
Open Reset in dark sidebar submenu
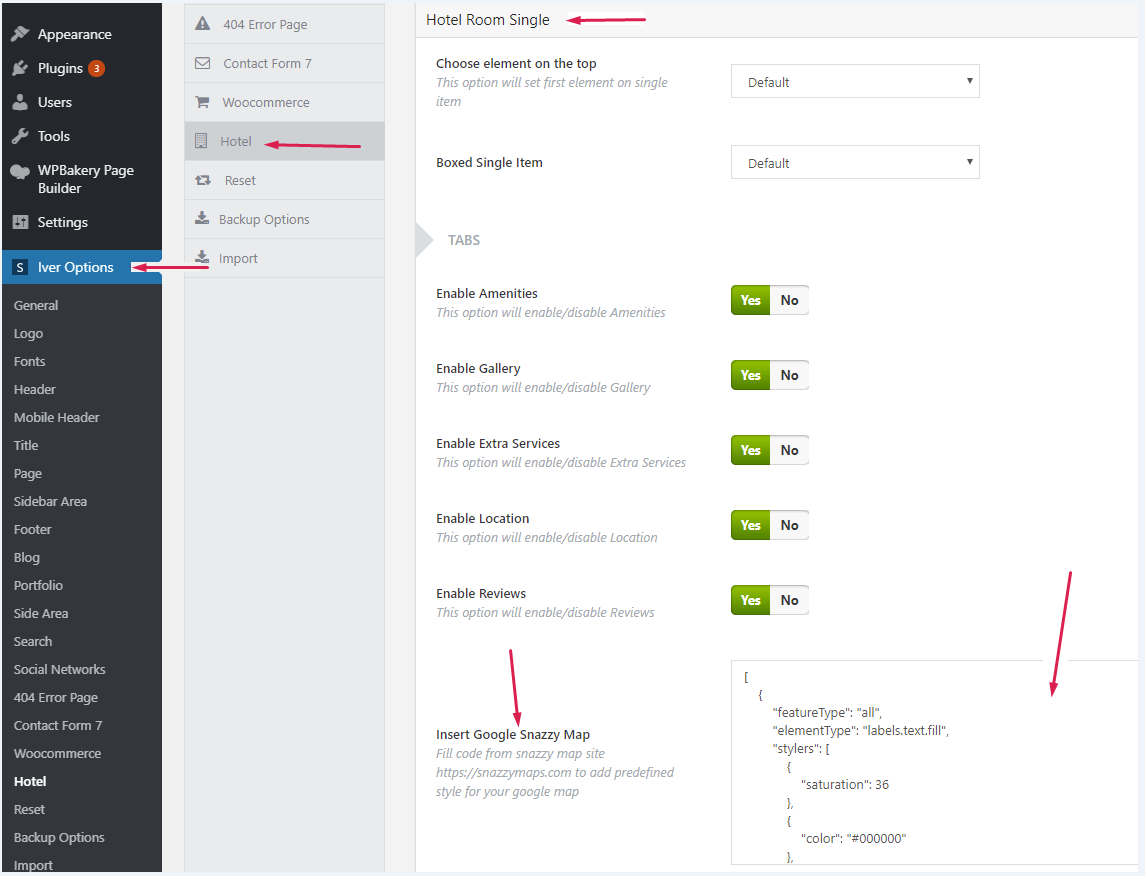point(29,809)
